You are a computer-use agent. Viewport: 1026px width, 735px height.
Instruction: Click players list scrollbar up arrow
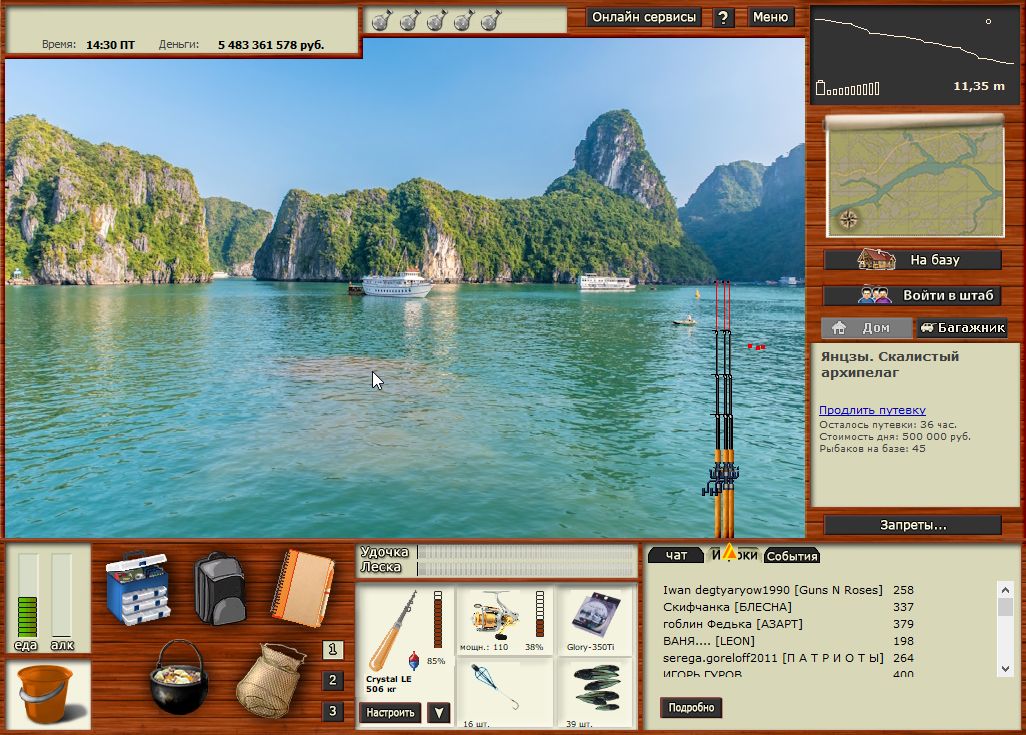click(1005, 590)
